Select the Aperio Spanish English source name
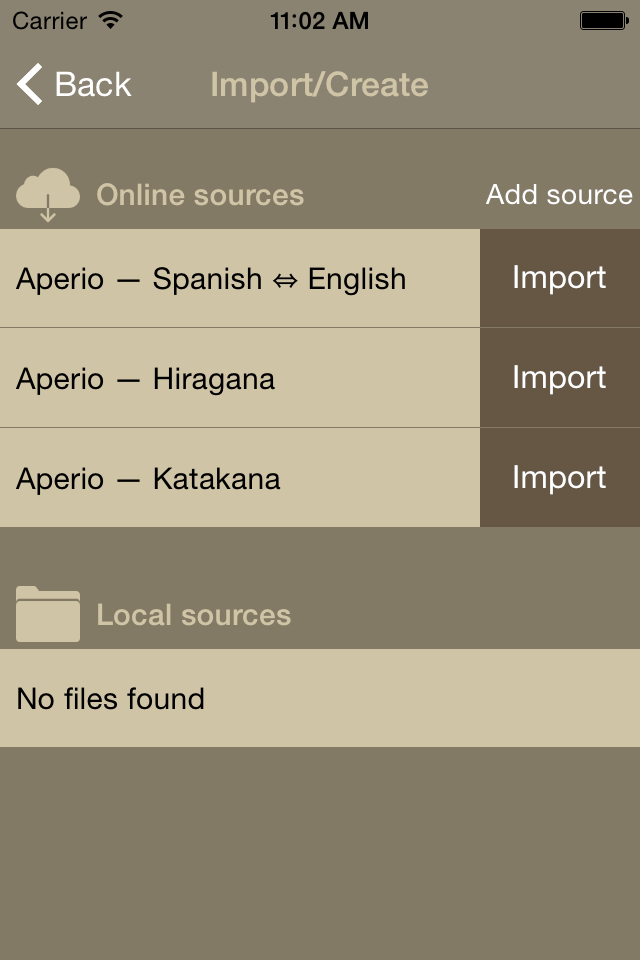Image resolution: width=640 pixels, height=960 pixels. point(211,279)
